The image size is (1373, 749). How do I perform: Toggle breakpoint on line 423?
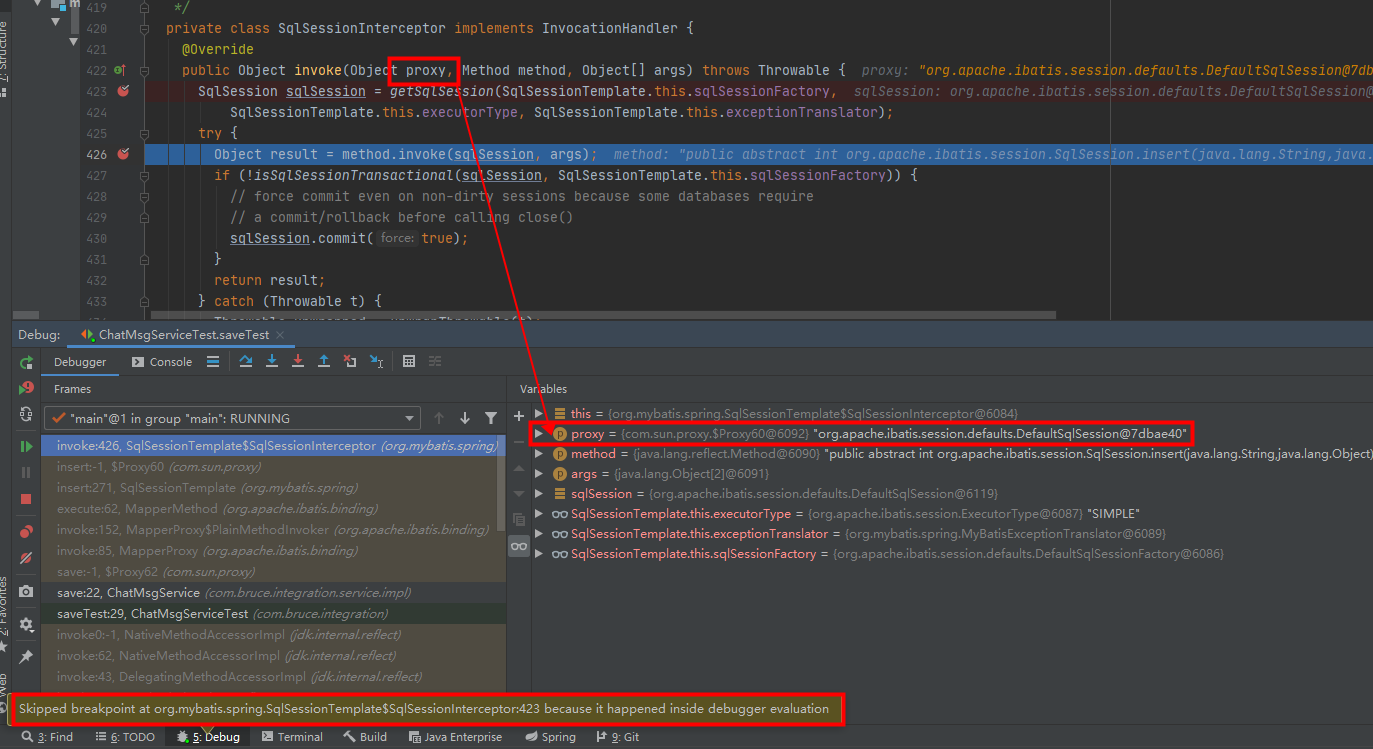point(123,91)
